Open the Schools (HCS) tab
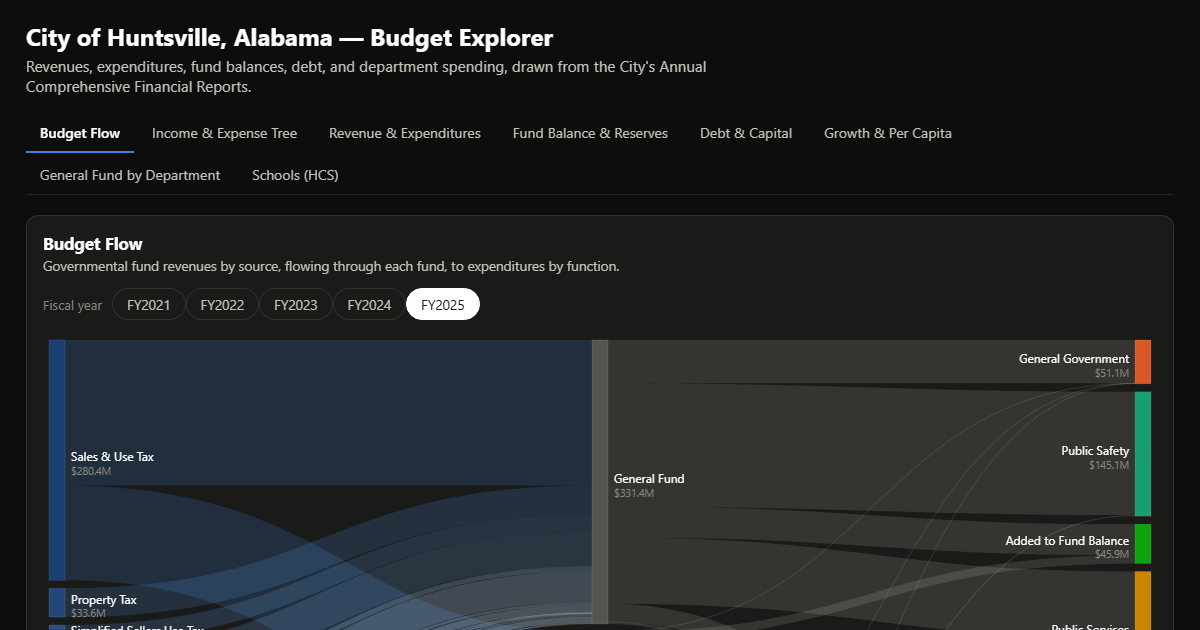 pyautogui.click(x=295, y=175)
